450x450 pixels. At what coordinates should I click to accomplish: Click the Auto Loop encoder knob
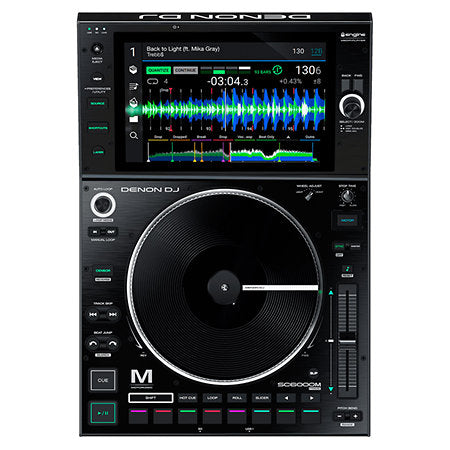coord(103,204)
